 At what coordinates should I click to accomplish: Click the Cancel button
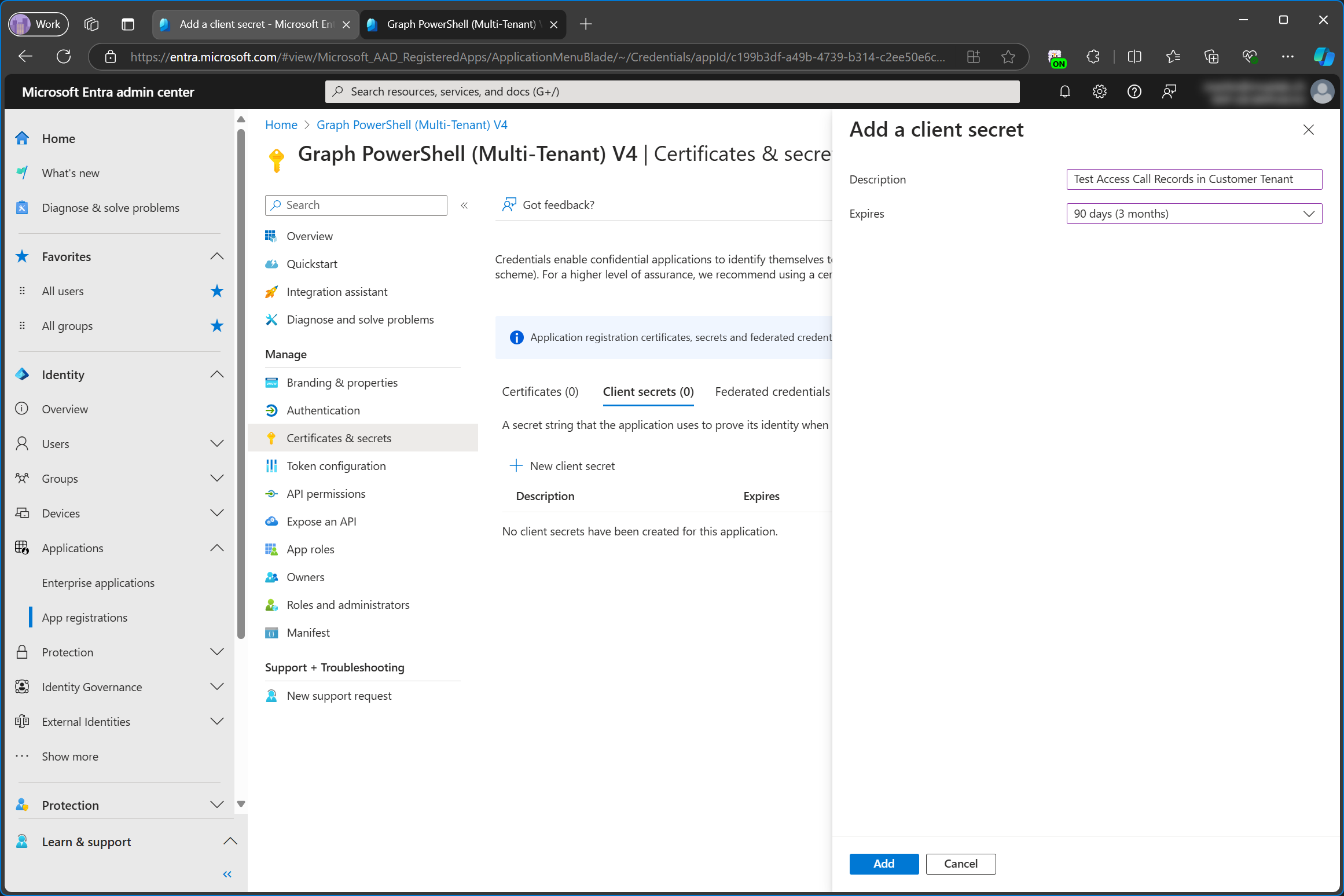coord(960,864)
